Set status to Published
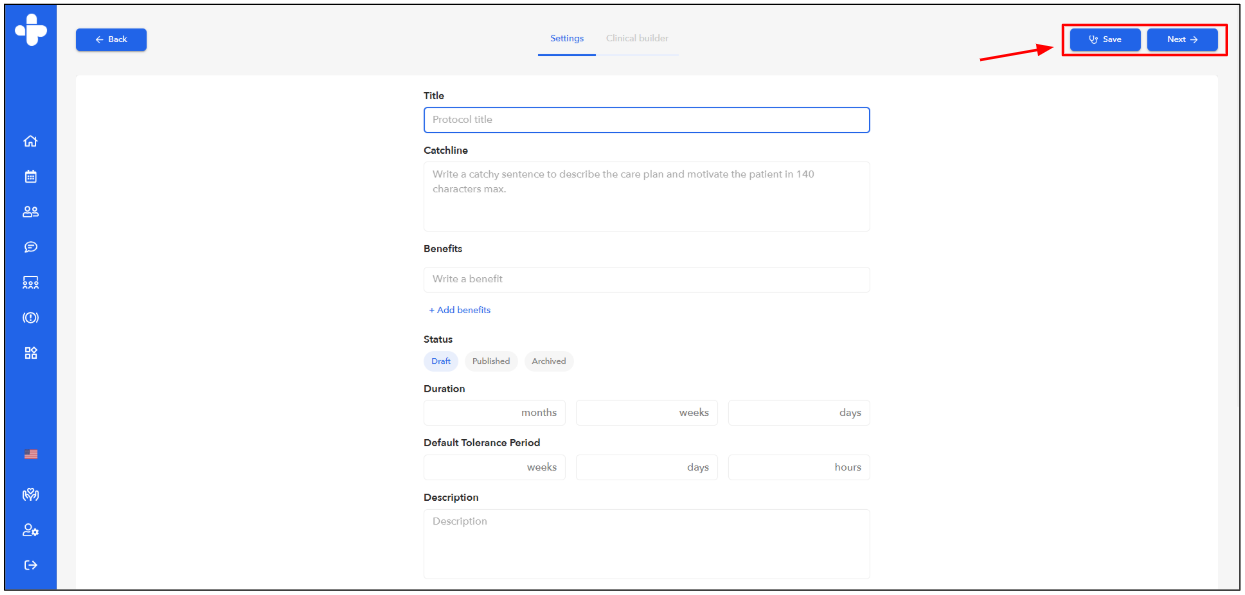Screen dimensions: 1245x595 point(491,361)
